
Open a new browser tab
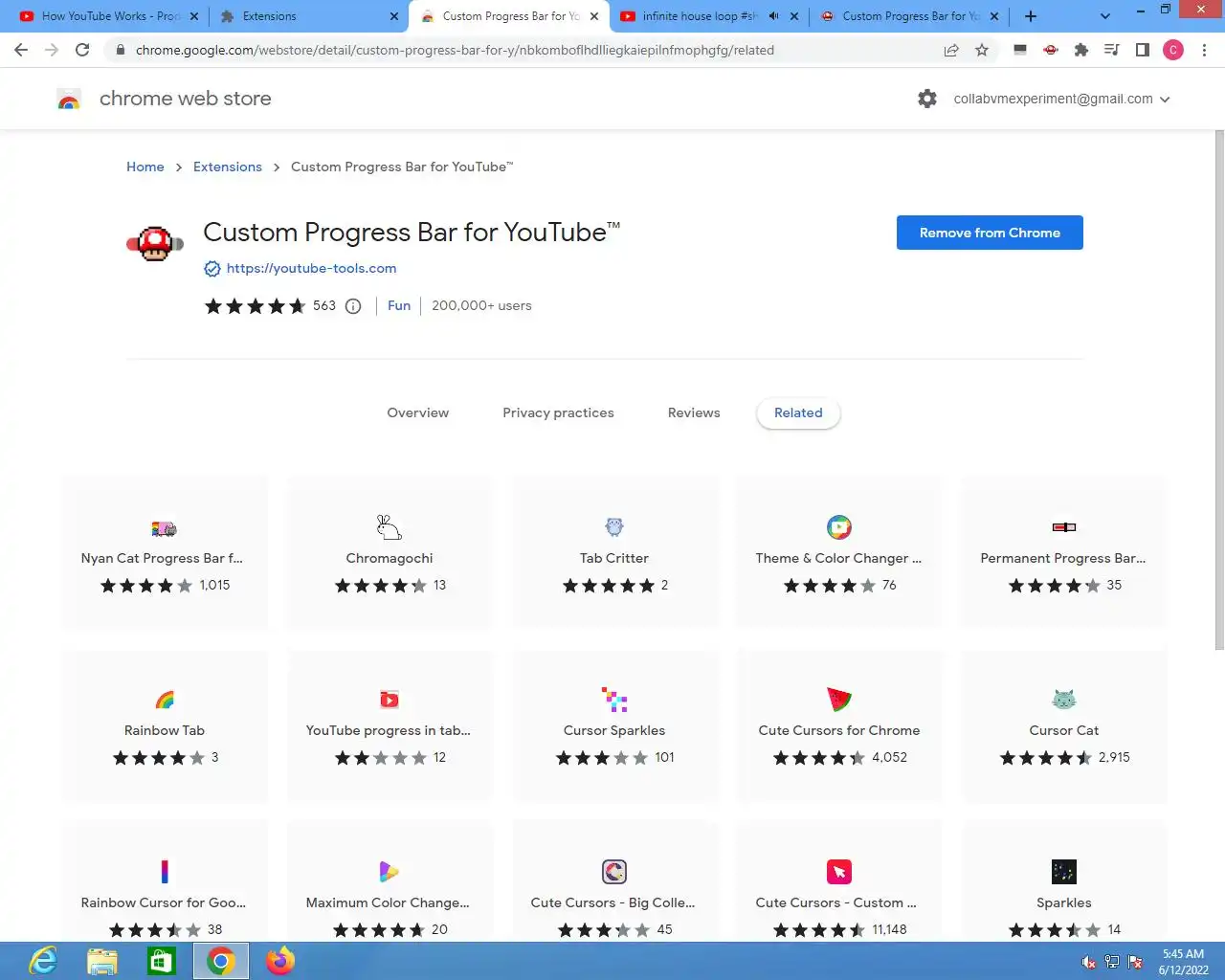tap(1031, 16)
